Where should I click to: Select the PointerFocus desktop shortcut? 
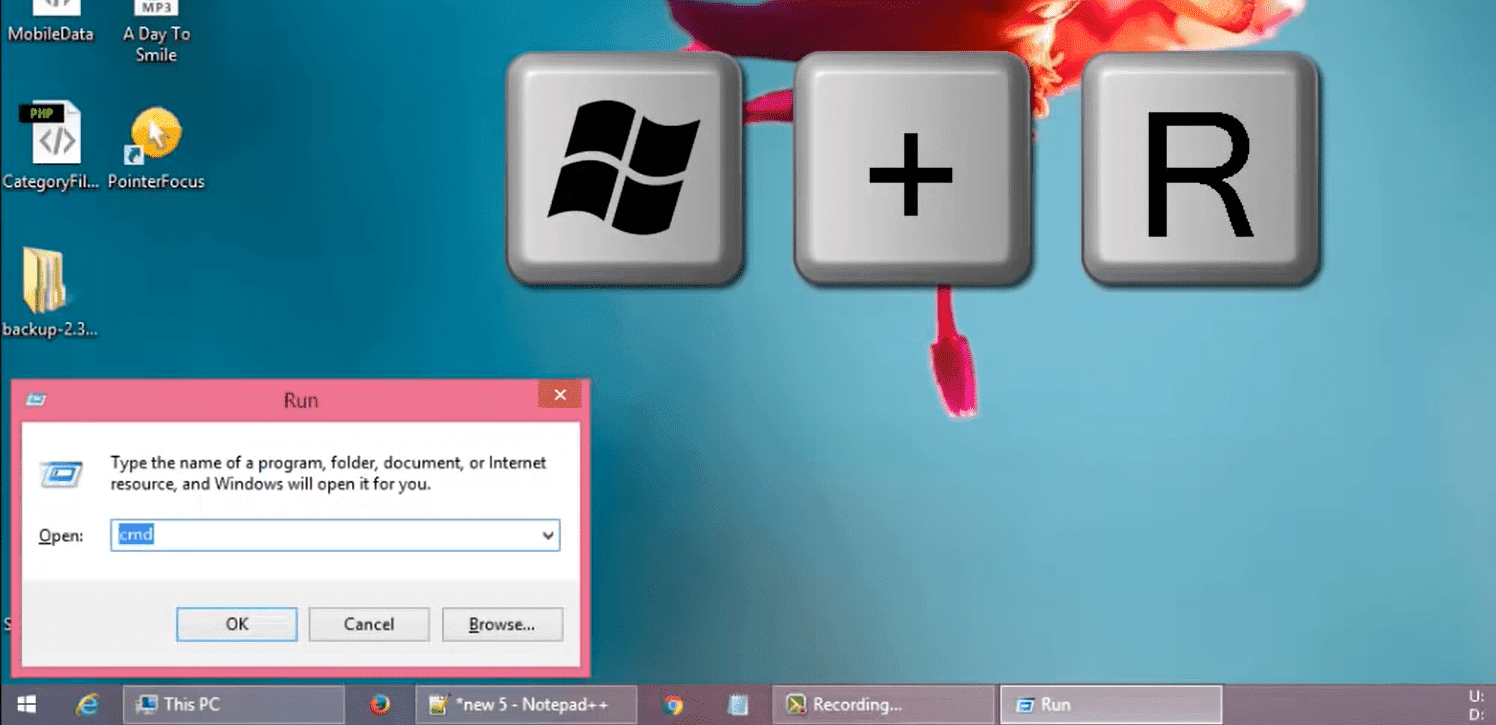click(156, 148)
